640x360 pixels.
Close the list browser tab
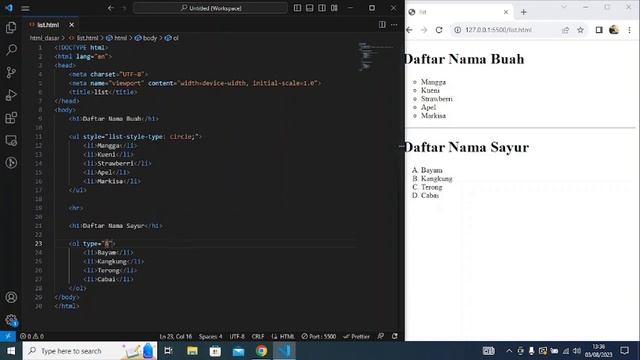(506, 12)
